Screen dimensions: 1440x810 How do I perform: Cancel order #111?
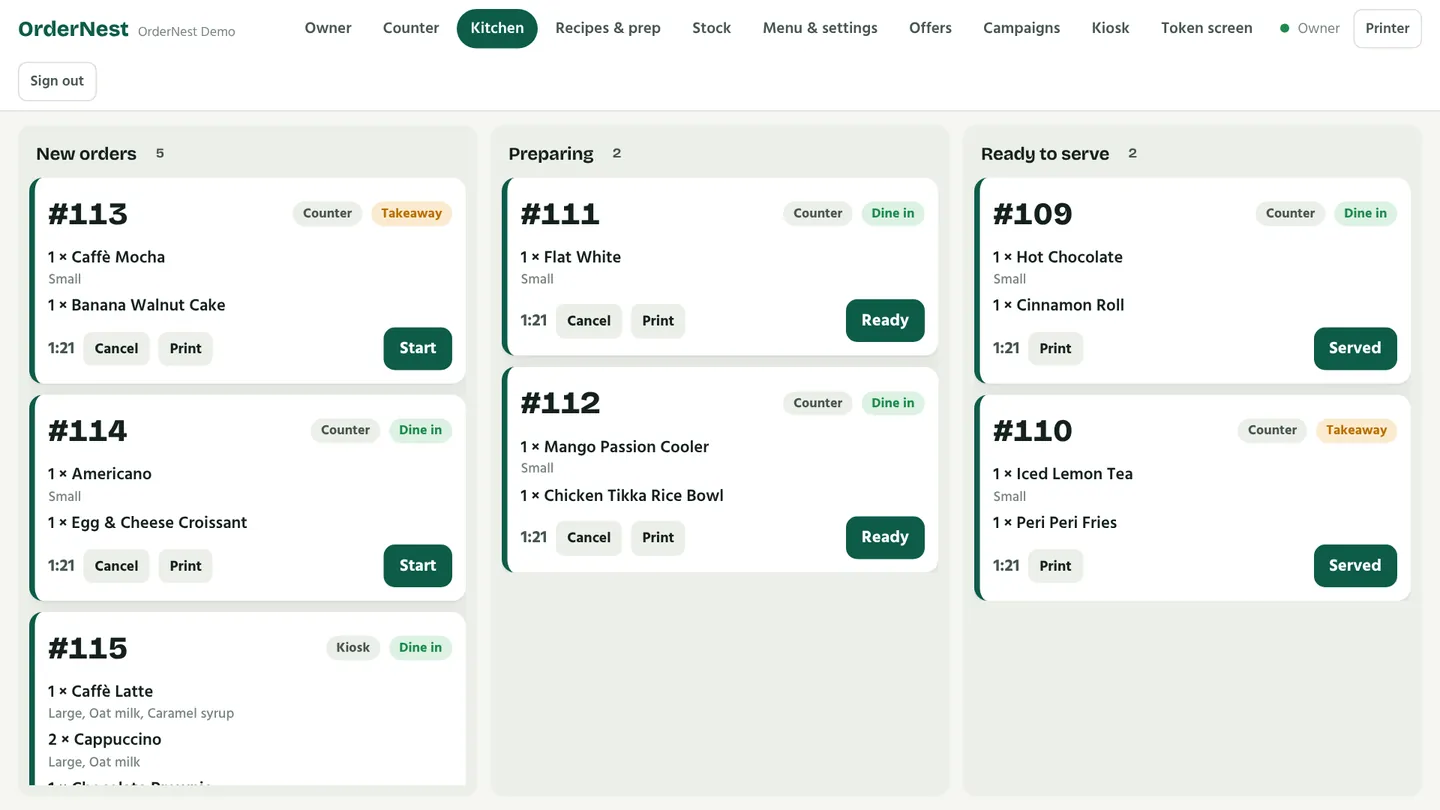(588, 321)
